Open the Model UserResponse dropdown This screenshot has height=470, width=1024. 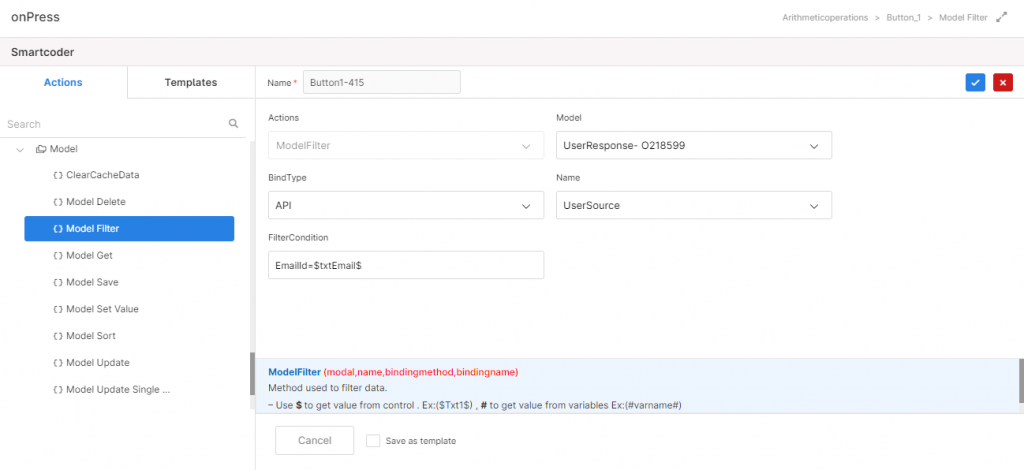694,145
